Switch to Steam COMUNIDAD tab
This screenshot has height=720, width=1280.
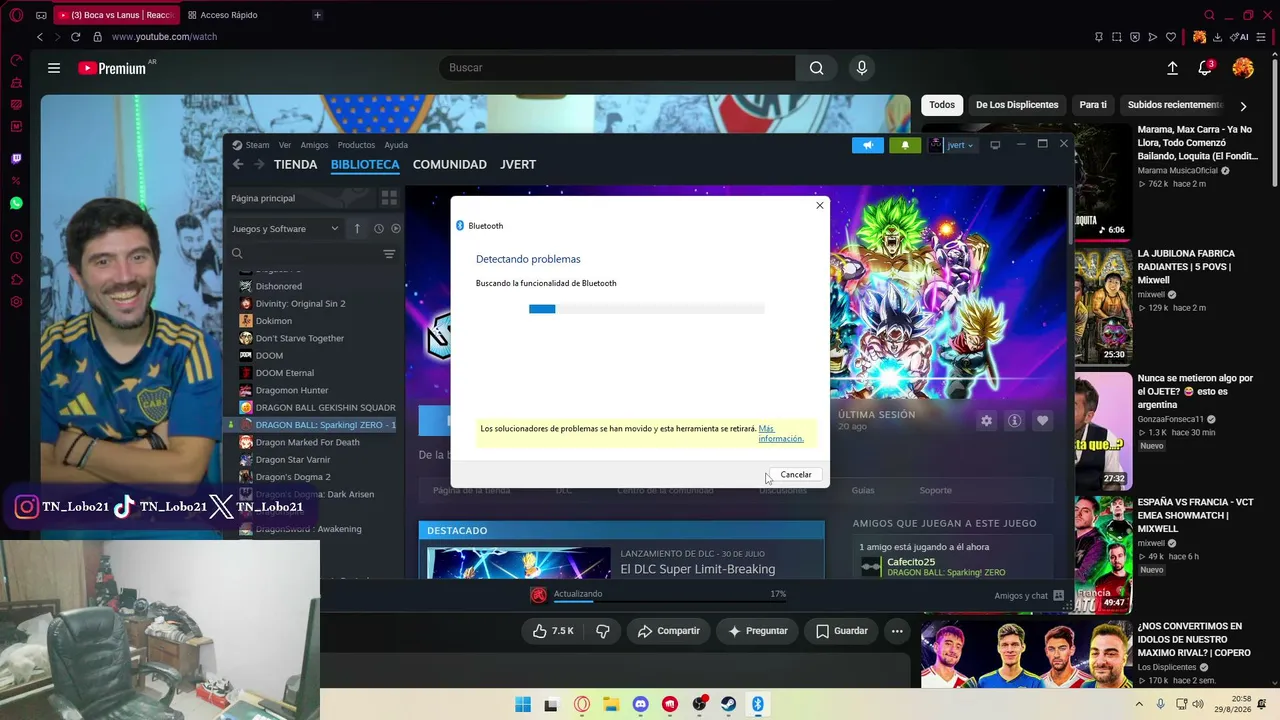pyautogui.click(x=450, y=165)
